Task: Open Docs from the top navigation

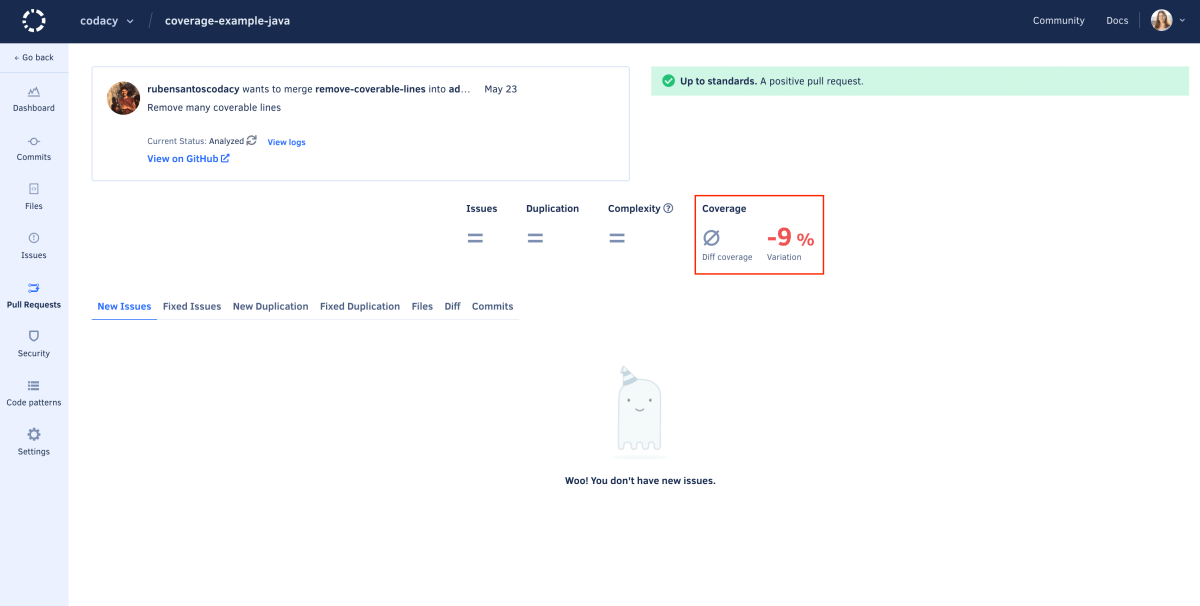Action: point(1117,20)
